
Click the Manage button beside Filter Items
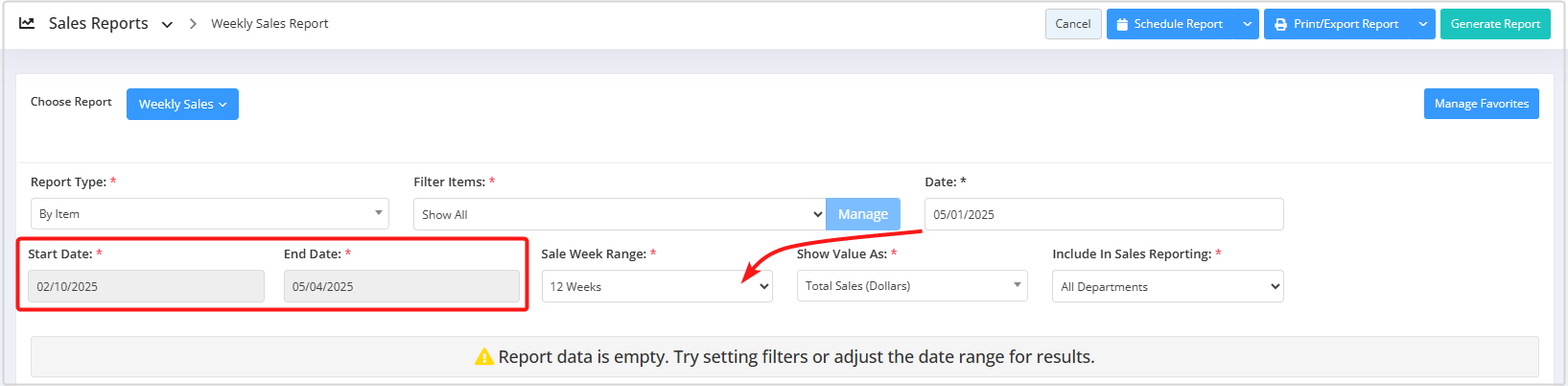coord(863,214)
